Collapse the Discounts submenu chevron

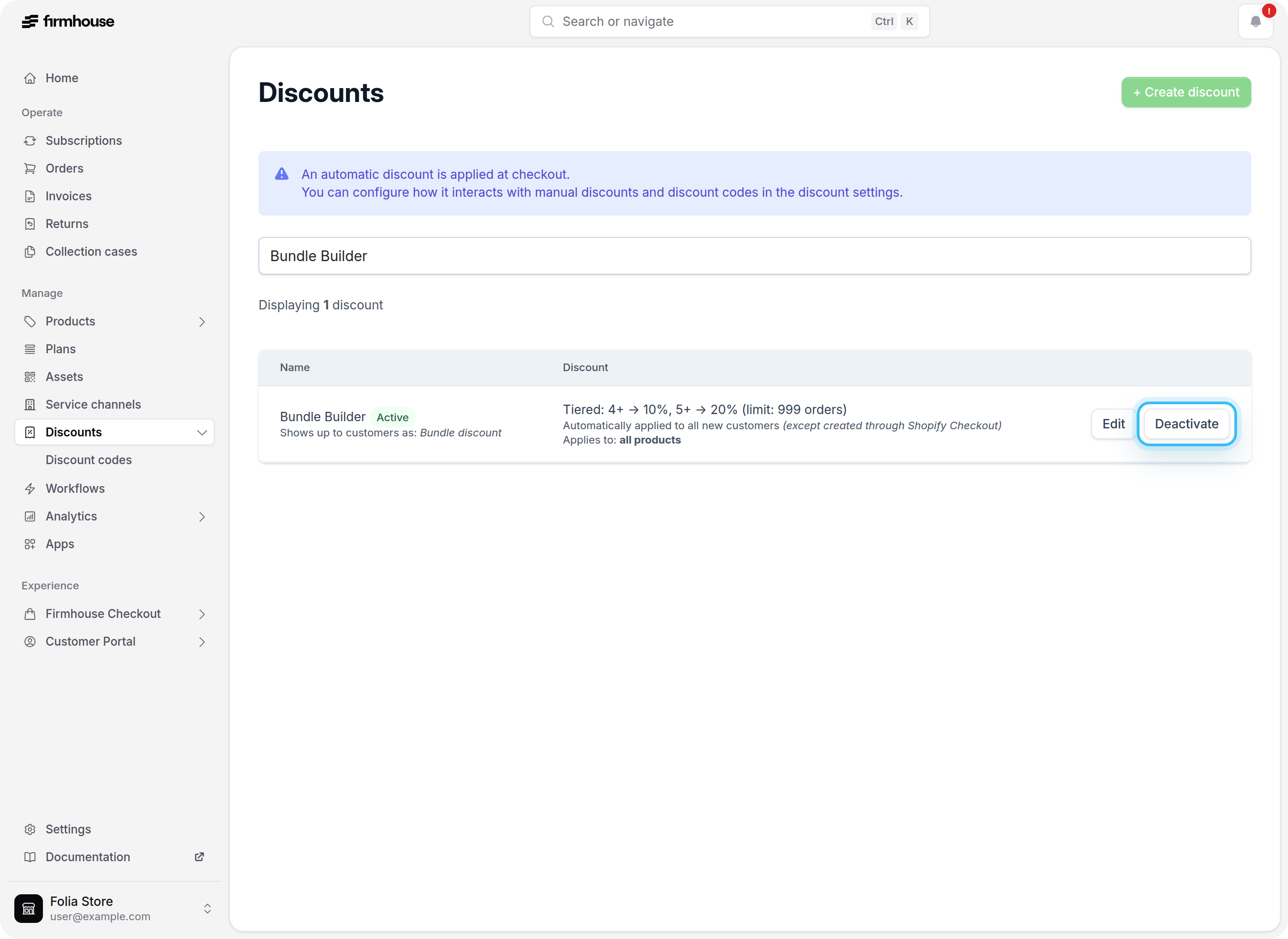(202, 432)
